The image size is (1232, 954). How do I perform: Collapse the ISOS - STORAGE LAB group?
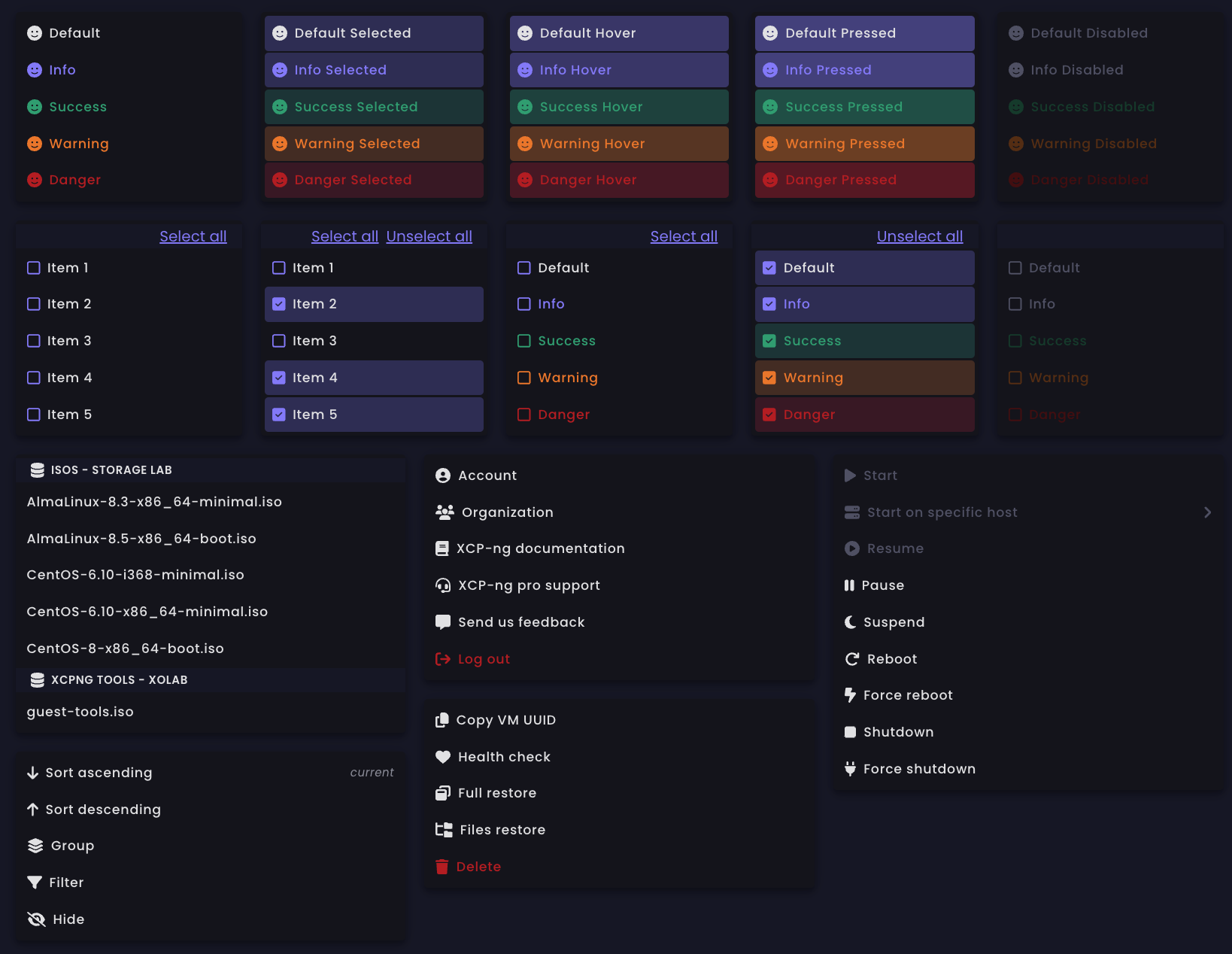pyautogui.click(x=111, y=470)
